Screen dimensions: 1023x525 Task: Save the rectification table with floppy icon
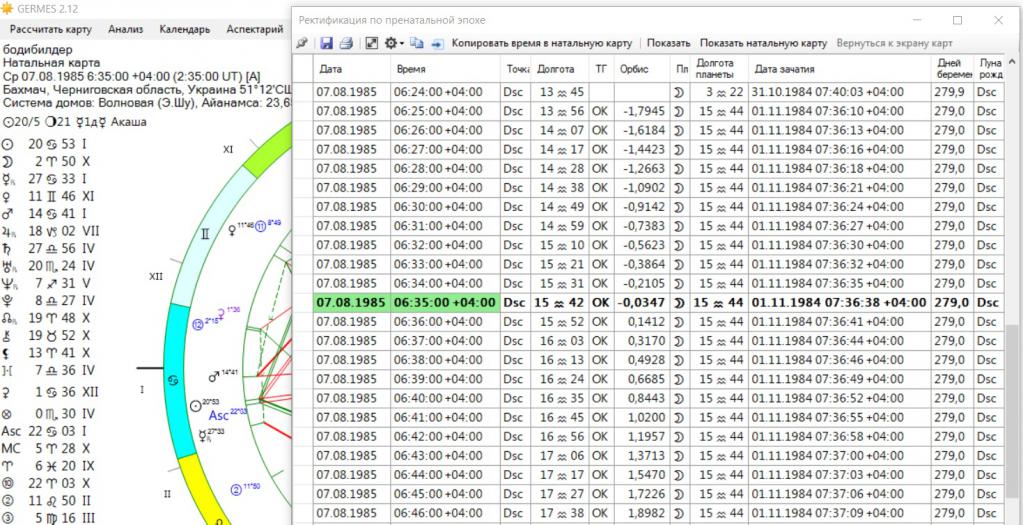point(326,43)
